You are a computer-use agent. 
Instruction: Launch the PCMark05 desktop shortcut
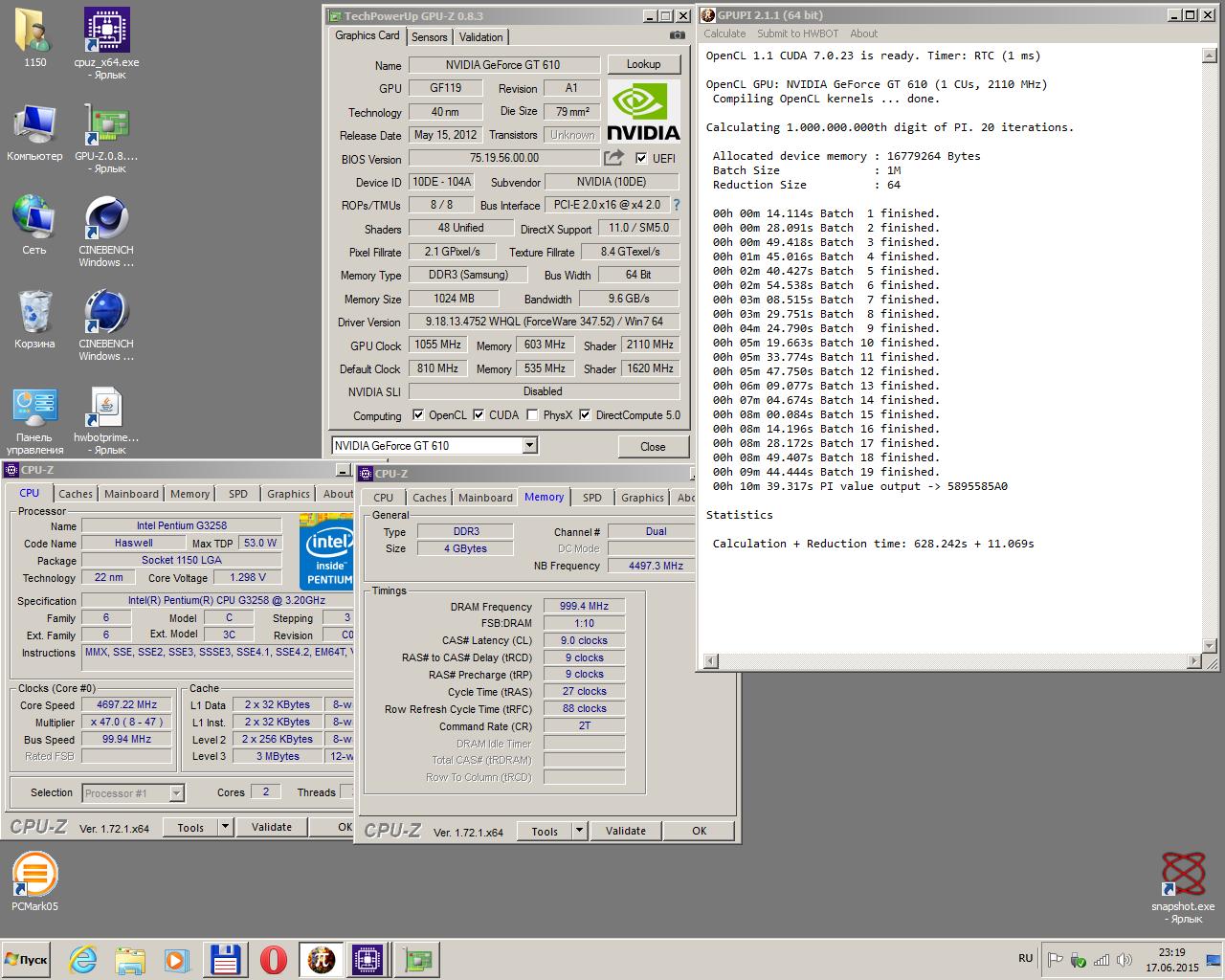(34, 880)
